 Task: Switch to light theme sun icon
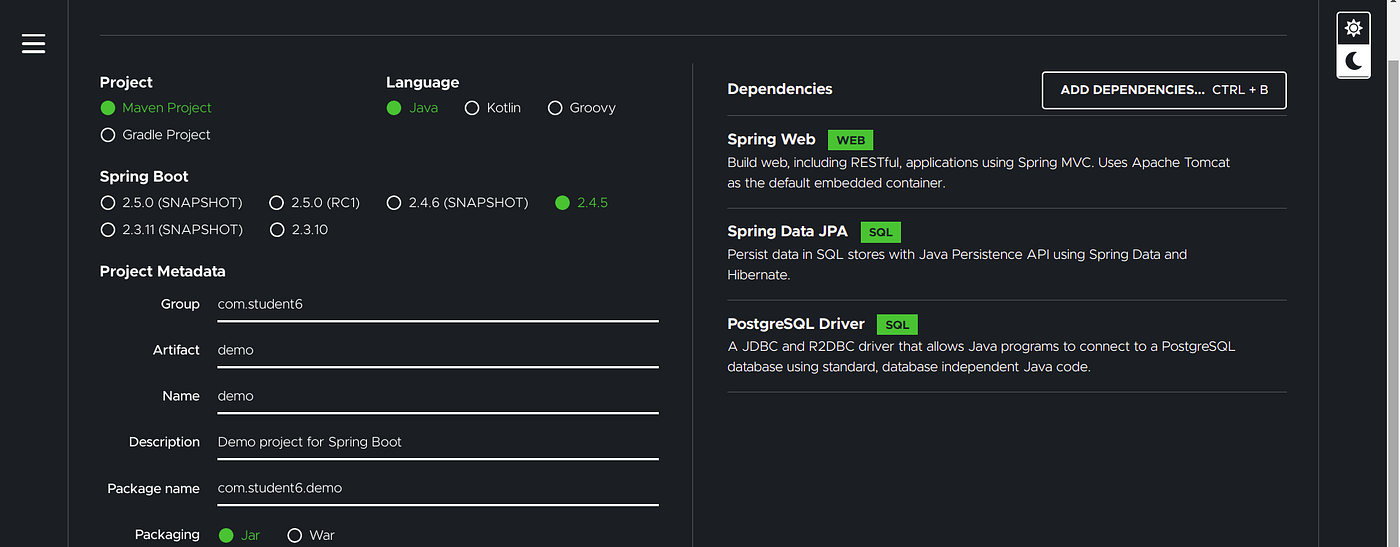tap(1353, 28)
